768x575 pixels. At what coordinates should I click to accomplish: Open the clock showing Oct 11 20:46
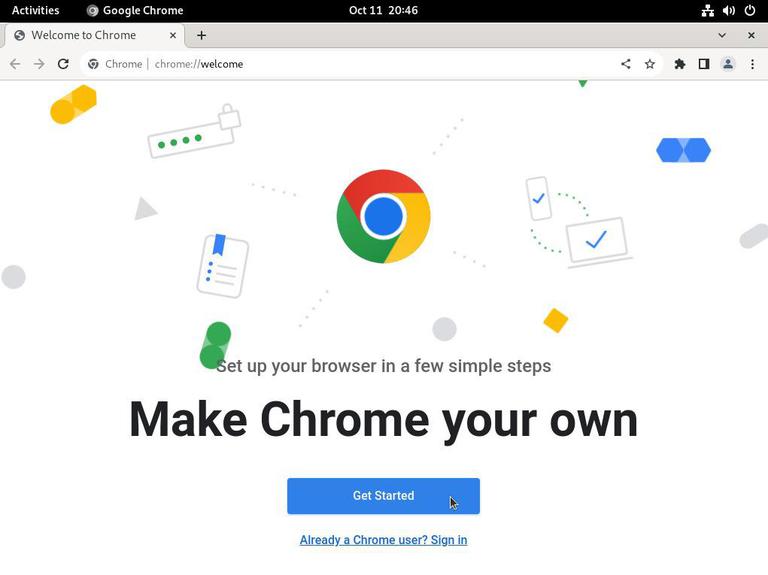(x=384, y=10)
